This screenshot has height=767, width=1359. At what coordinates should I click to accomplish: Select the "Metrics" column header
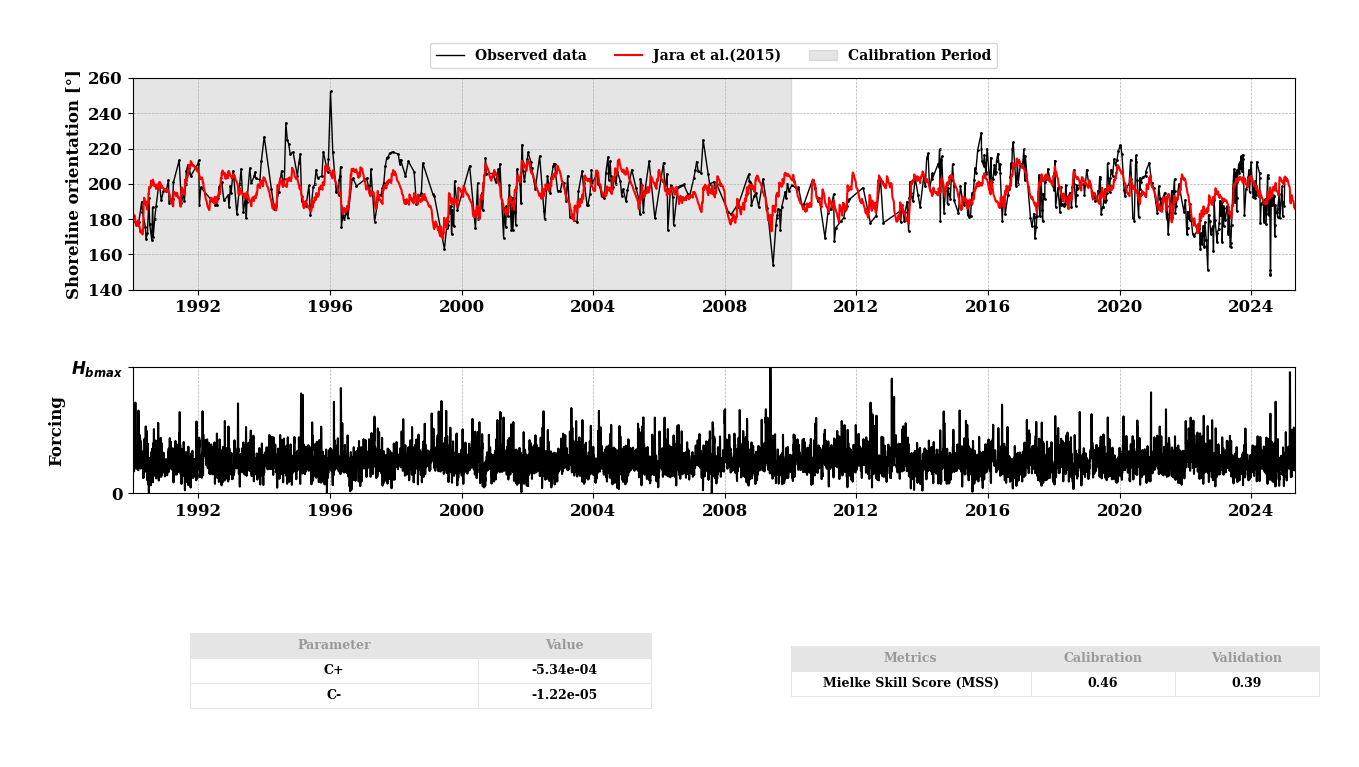[910, 658]
